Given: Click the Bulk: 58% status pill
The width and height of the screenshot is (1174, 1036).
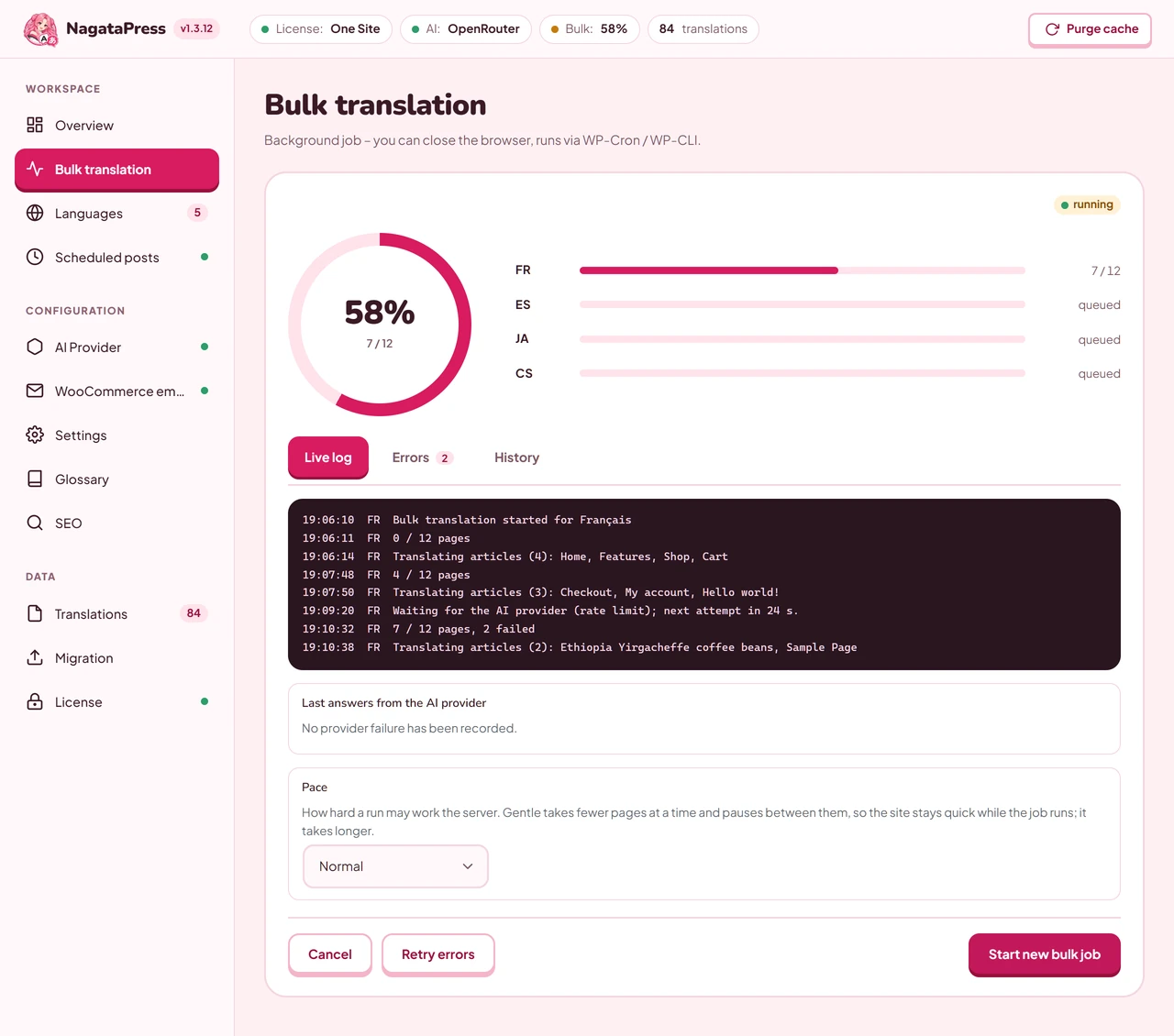Looking at the screenshot, I should (590, 29).
